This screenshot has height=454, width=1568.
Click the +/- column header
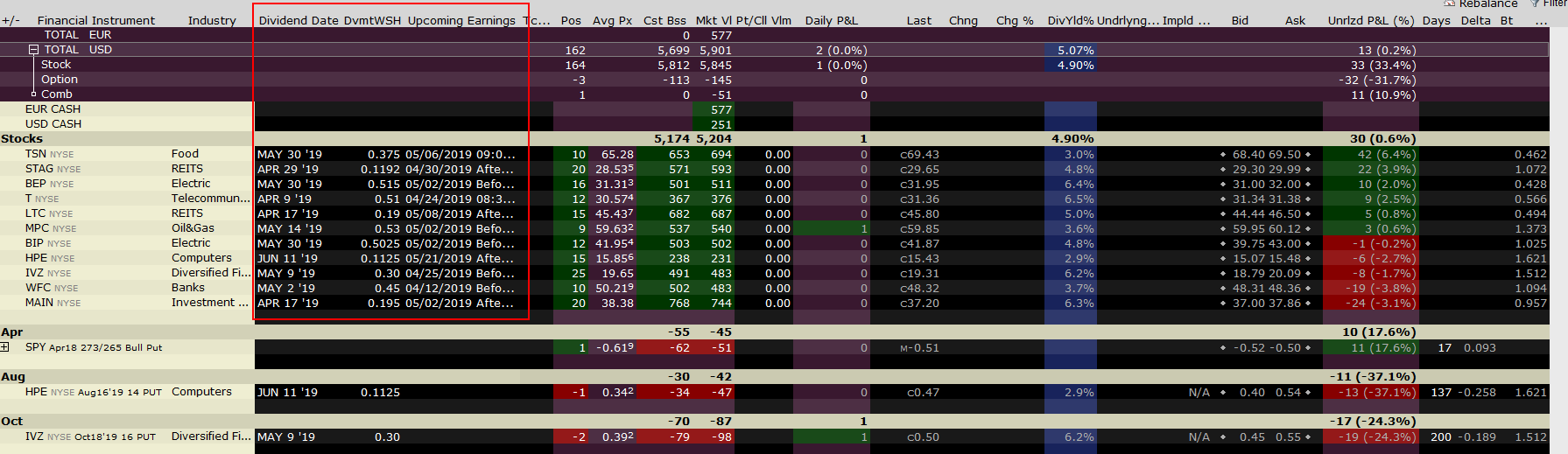pyautogui.click(x=11, y=20)
